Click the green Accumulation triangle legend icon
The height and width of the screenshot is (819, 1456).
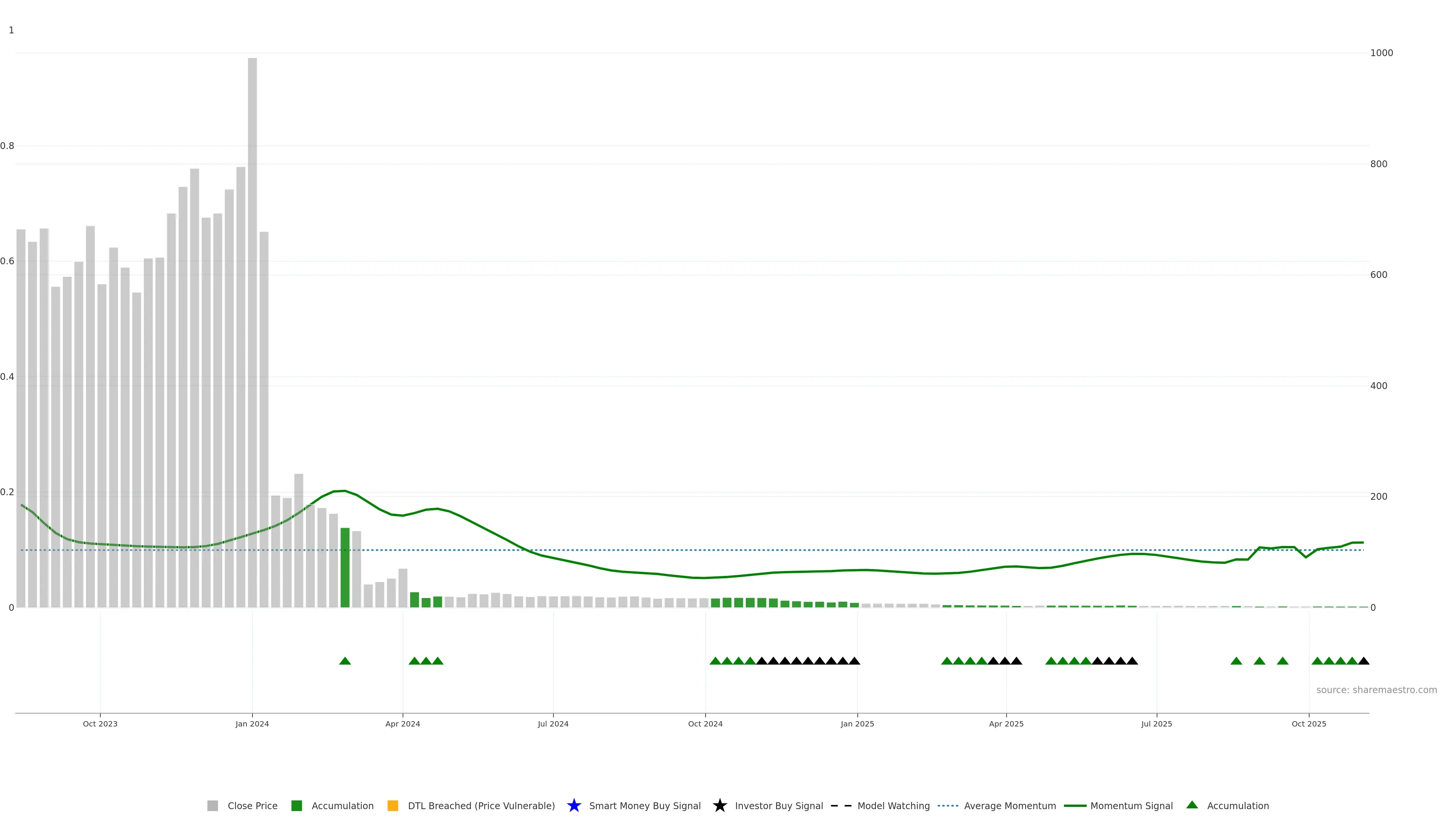1192,805
